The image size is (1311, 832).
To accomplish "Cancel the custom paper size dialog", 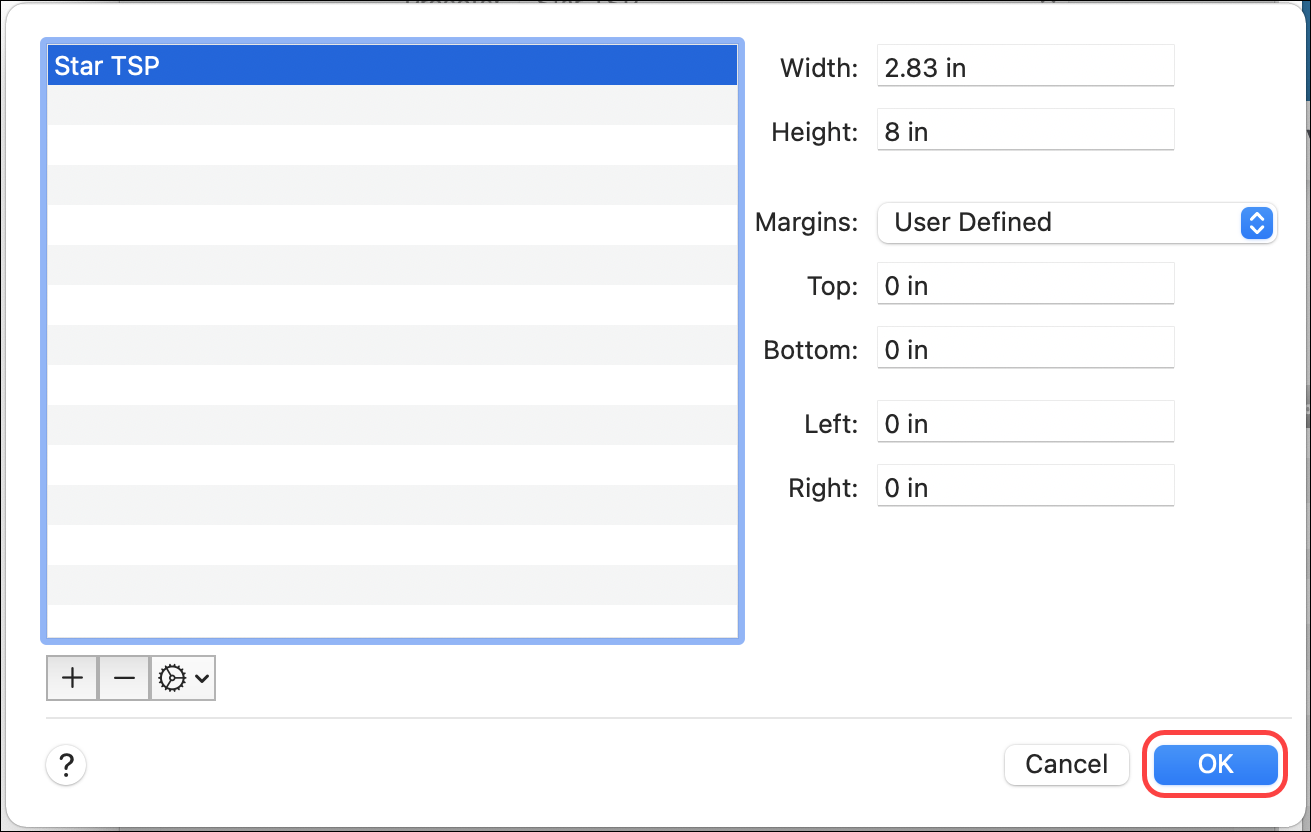I will coord(1066,765).
